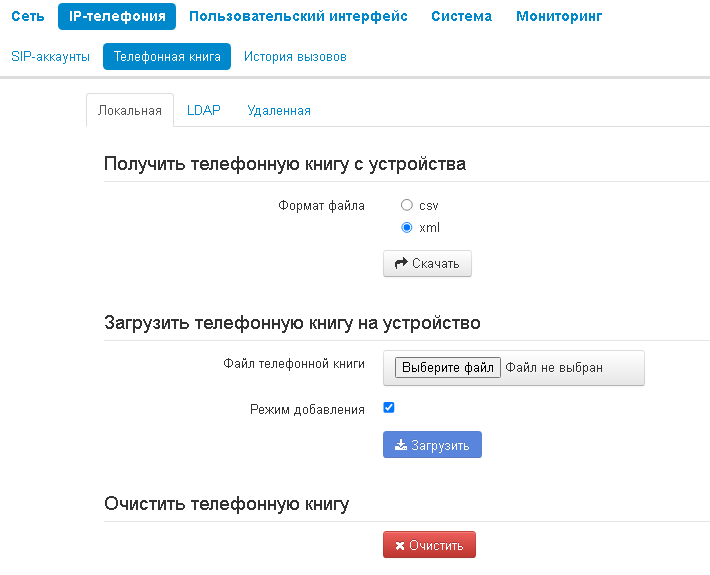Click the Загрузить upload button

click(x=432, y=445)
